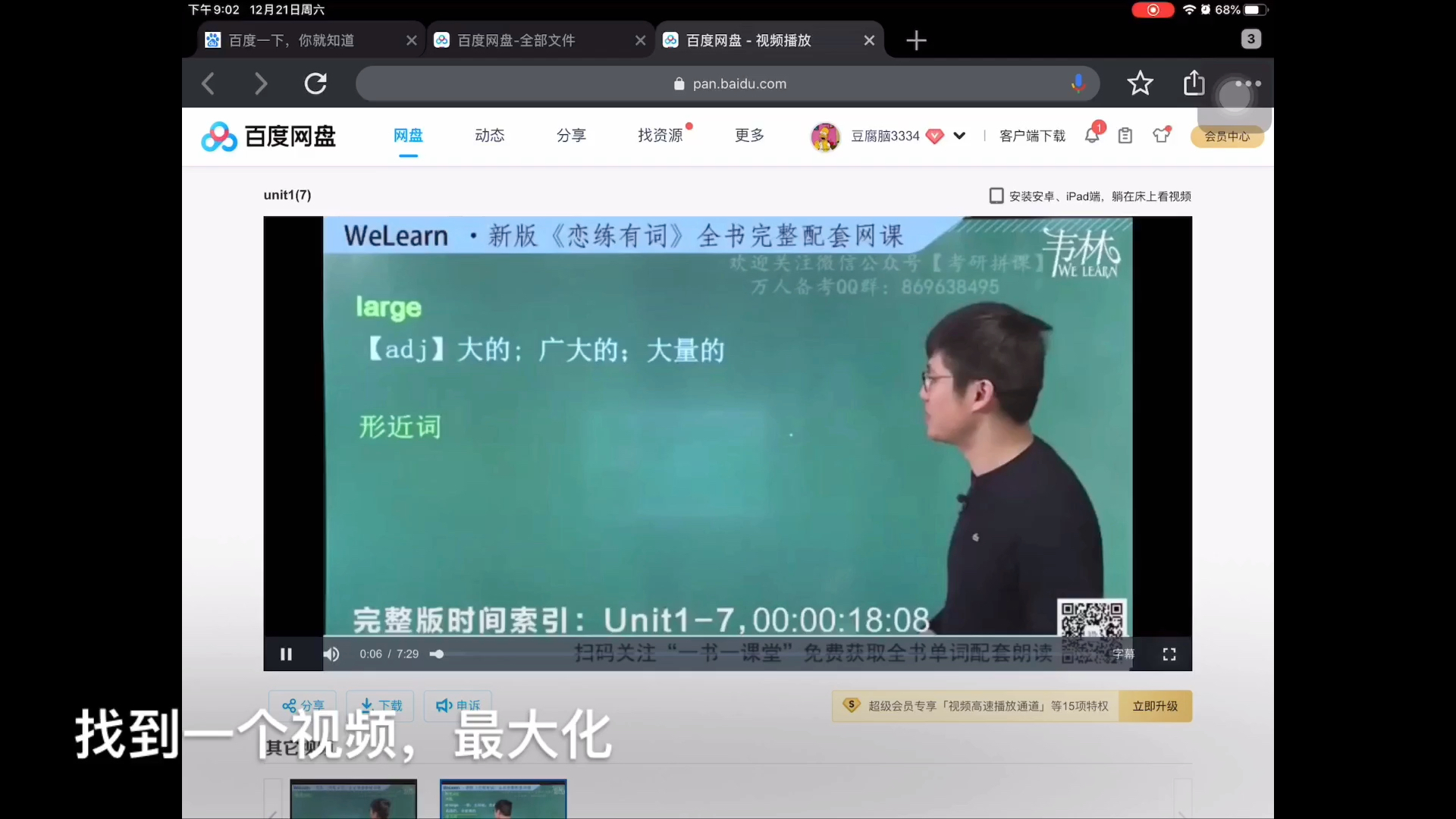Viewport: 1456px width, 819px height.
Task: Open 找资源 navigation item
Action: click(661, 135)
